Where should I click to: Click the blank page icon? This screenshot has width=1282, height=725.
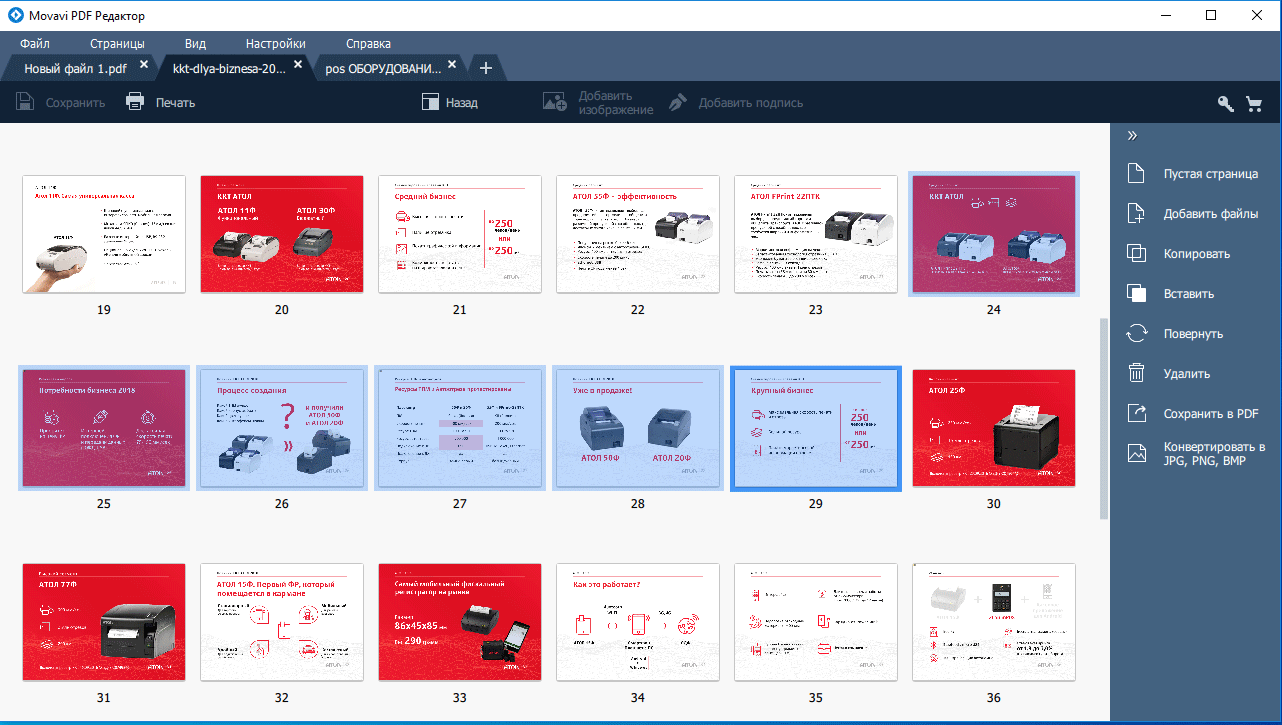(x=1136, y=173)
